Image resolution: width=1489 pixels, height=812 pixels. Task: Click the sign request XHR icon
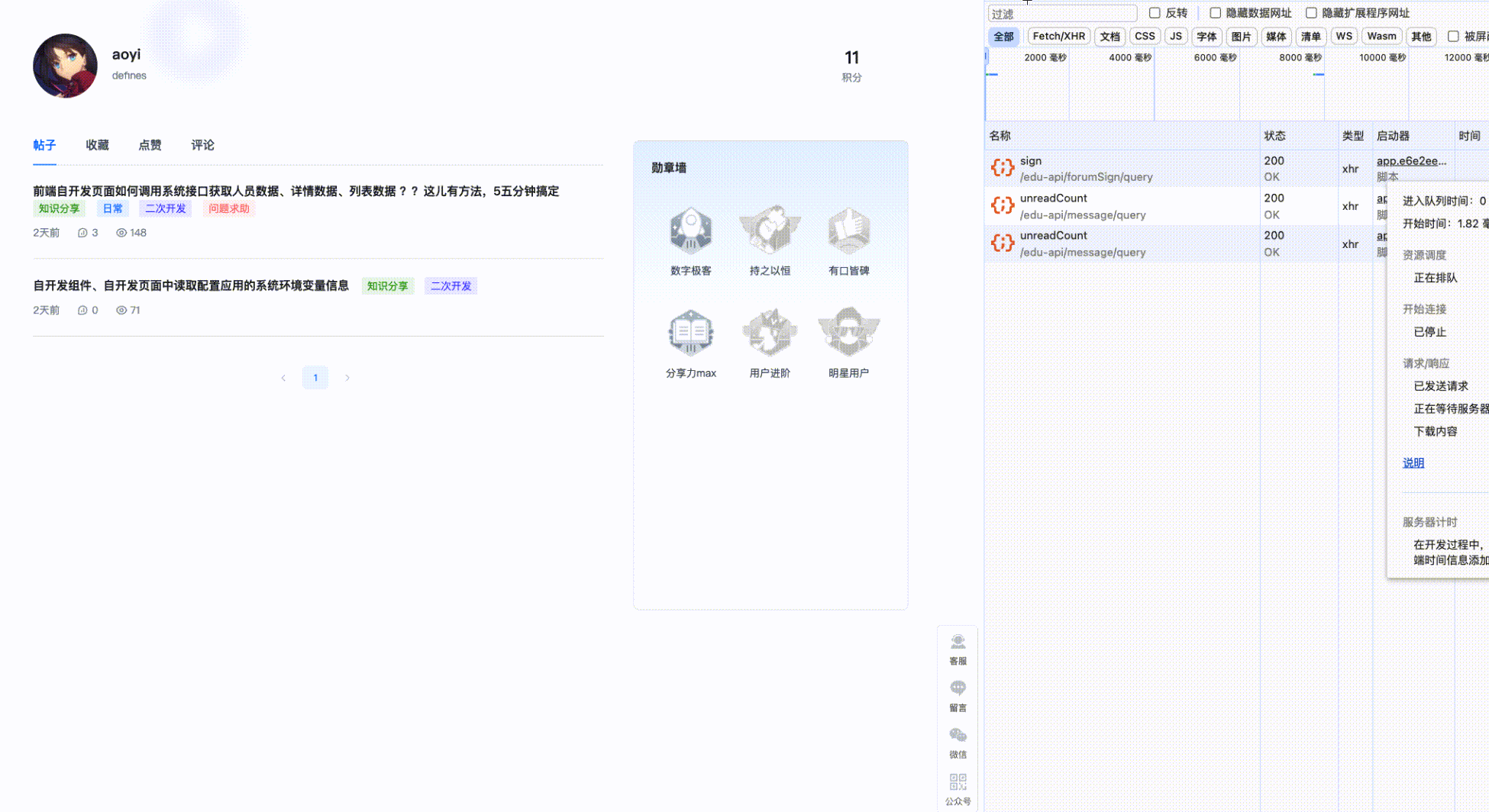[1003, 168]
